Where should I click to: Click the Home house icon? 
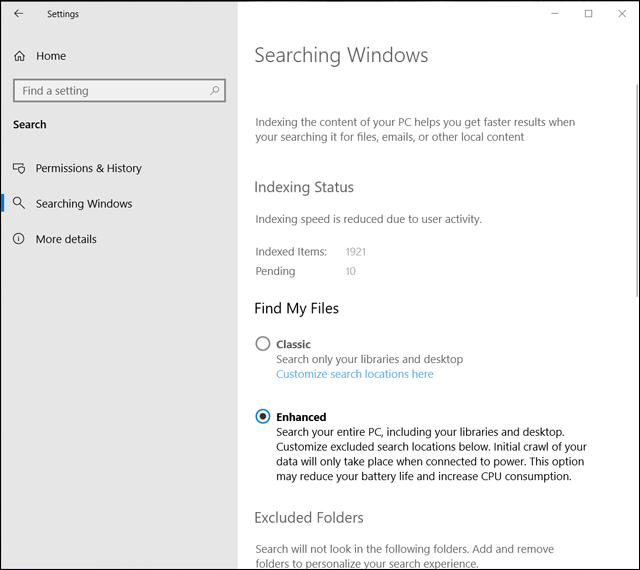point(19,56)
